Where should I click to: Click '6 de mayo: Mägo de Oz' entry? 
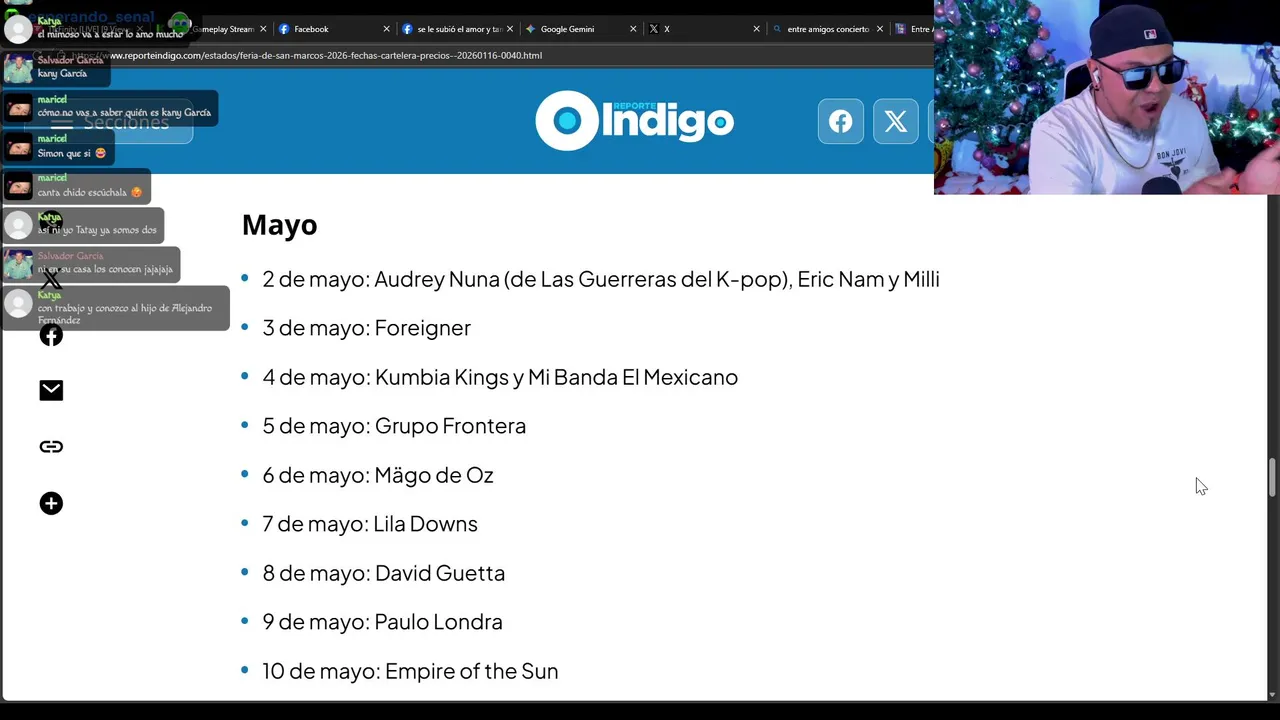378,475
